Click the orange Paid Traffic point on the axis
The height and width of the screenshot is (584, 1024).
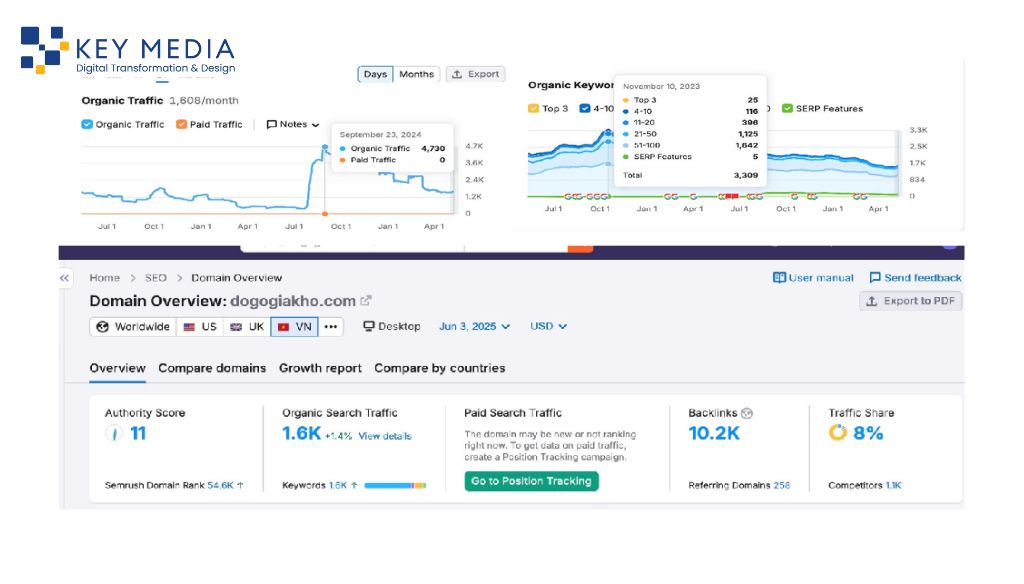325,214
